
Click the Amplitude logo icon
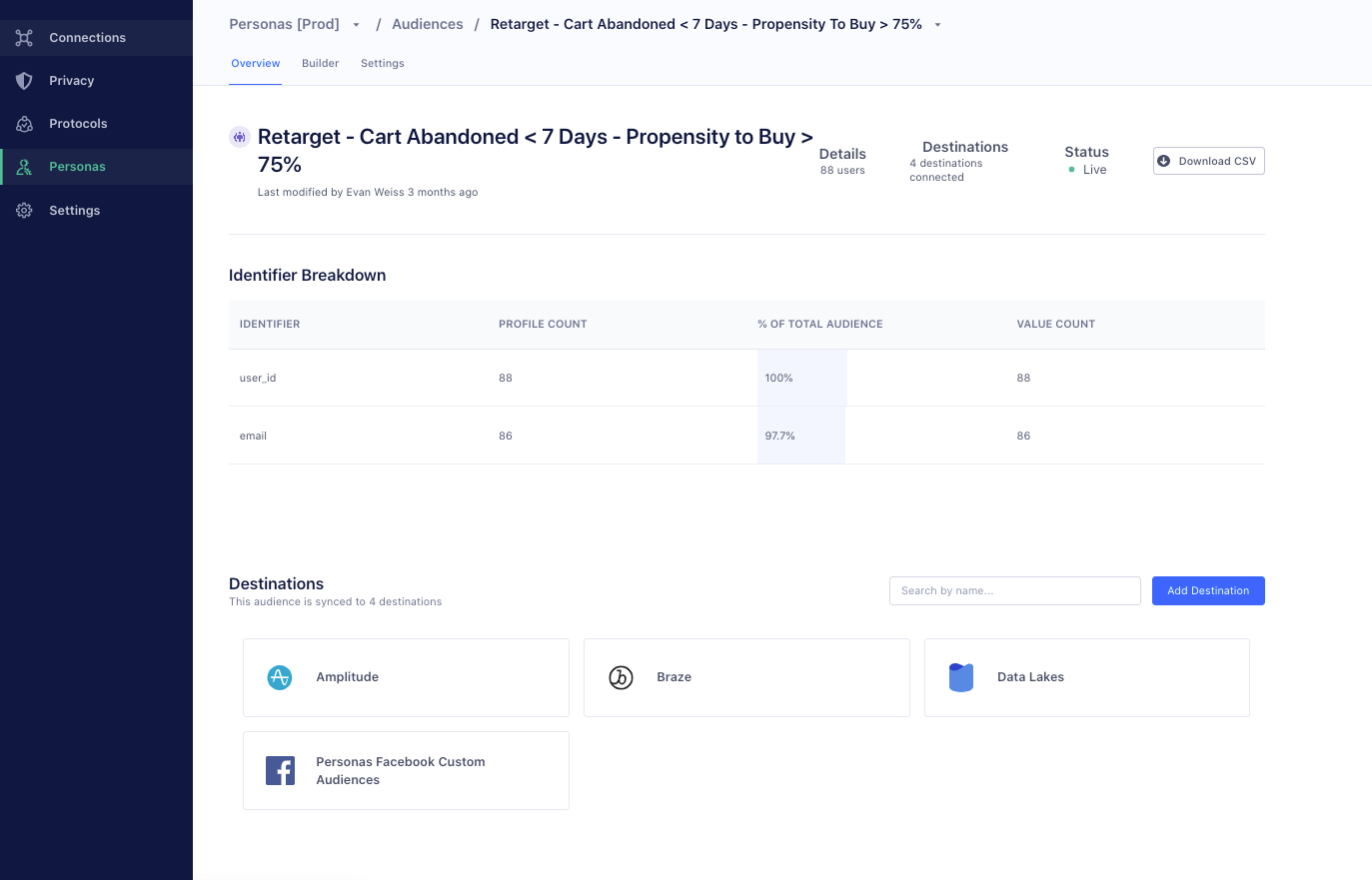[x=280, y=677]
